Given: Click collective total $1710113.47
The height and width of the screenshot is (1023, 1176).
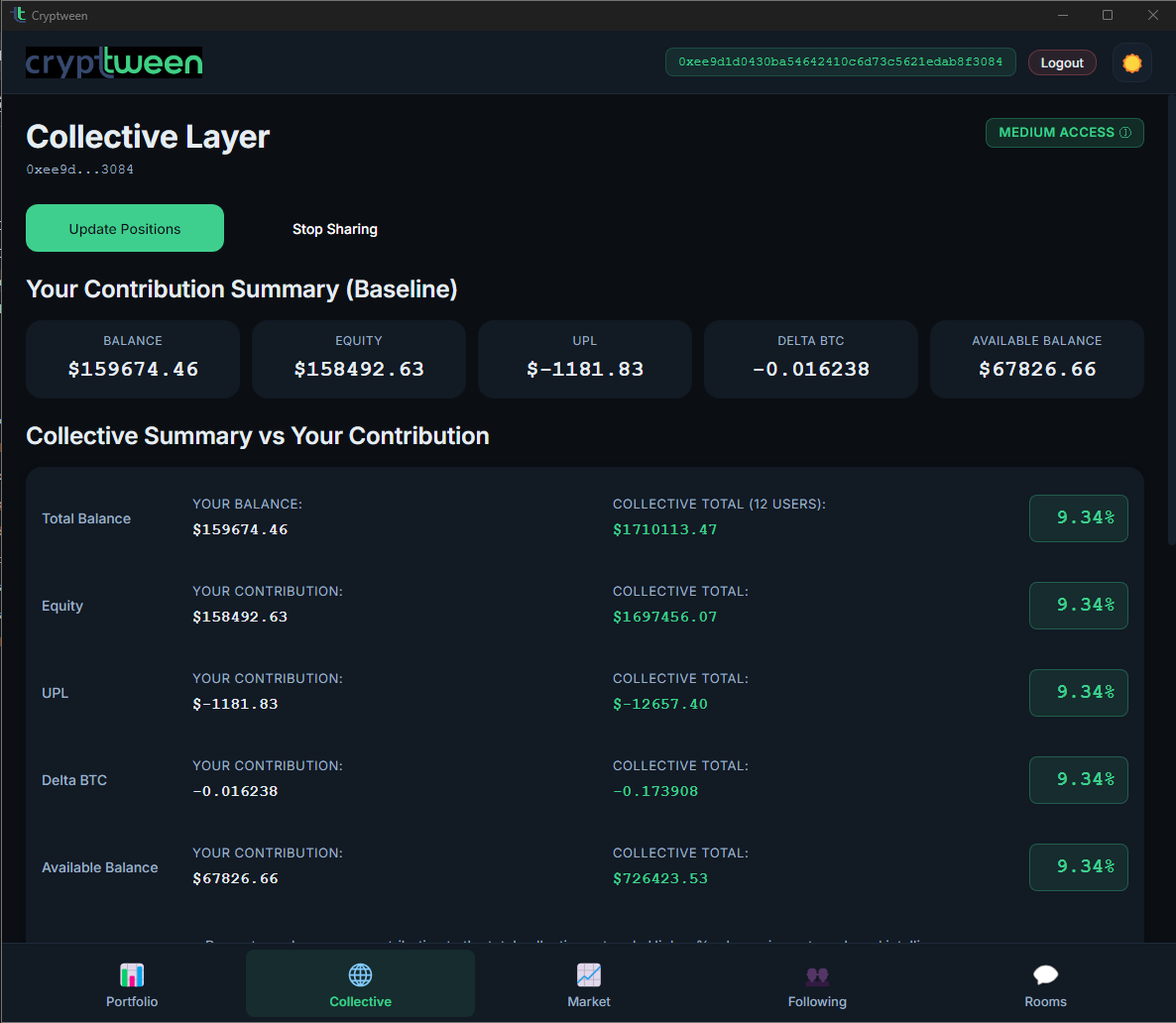Looking at the screenshot, I should pyautogui.click(x=664, y=529).
